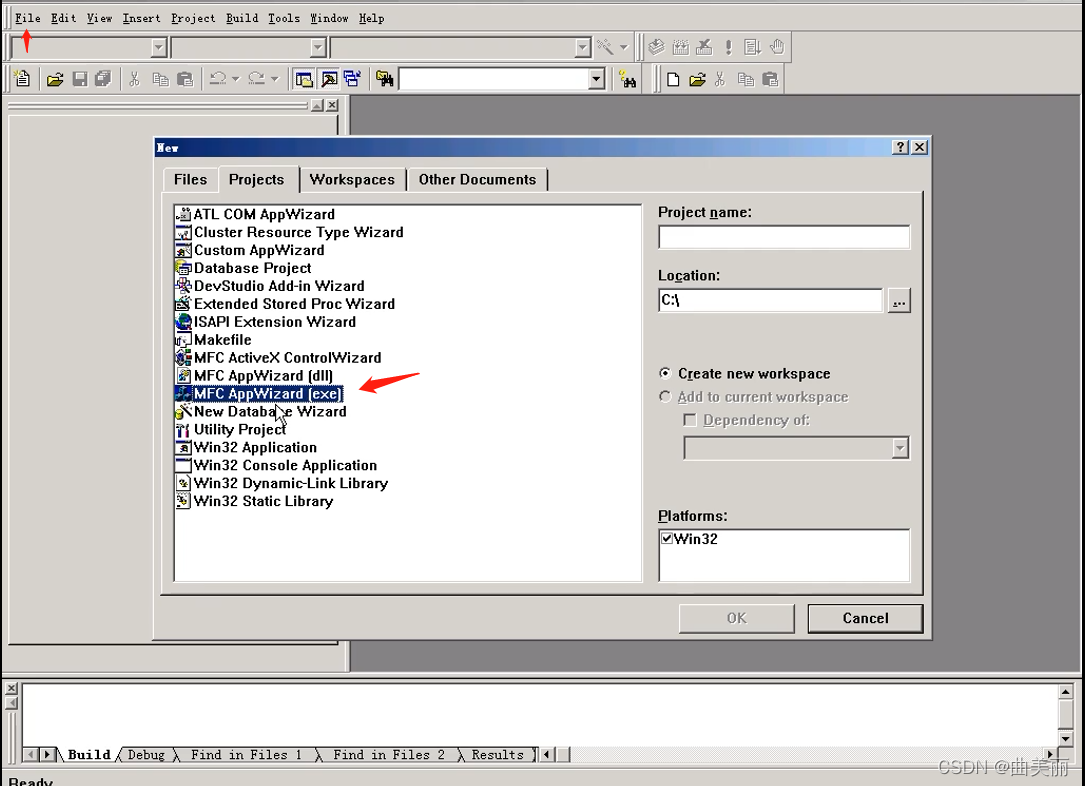This screenshot has height=786, width=1085.
Task: Open the Find combo box dropdown arrow
Action: 596,79
